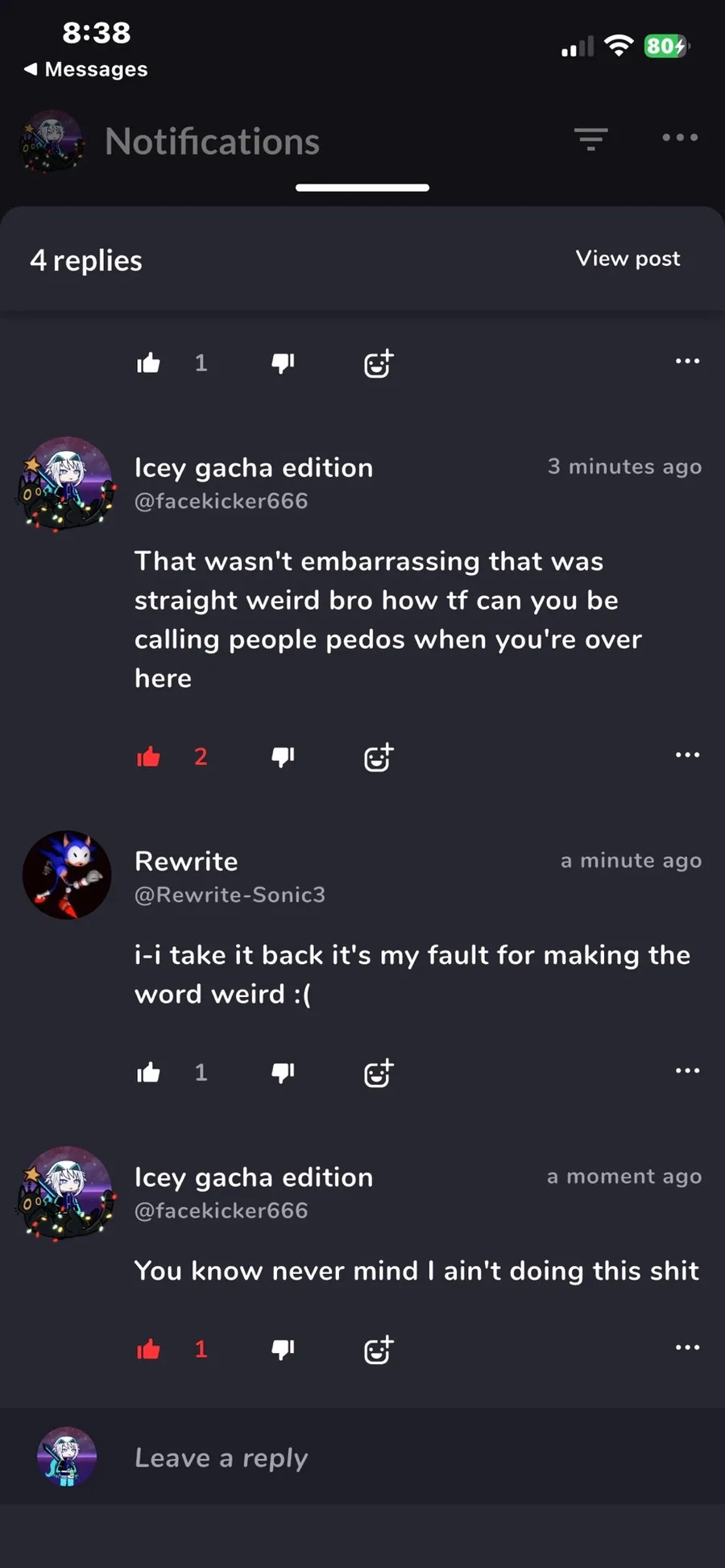This screenshot has height=1568, width=725.
Task: Dislike Rewrite's "i-i take it back" reply
Action: [283, 1073]
